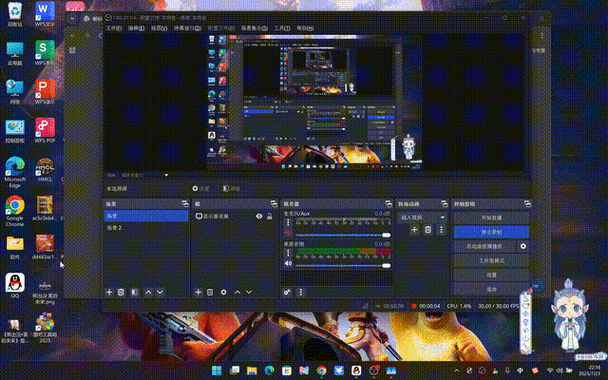This screenshot has width=608, height=380.
Task: Open transition properties three-dot menu
Action: click(441, 230)
